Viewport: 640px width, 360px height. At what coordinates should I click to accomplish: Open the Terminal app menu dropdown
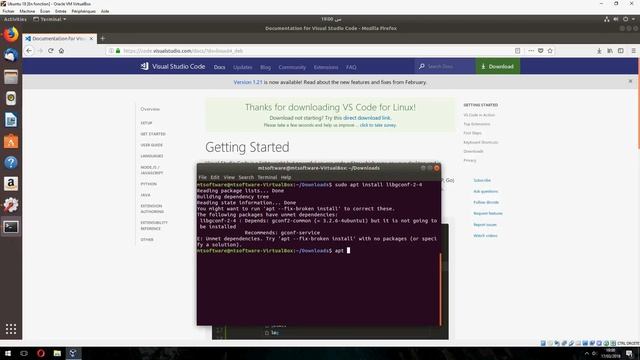pyautogui.click(x=49, y=19)
